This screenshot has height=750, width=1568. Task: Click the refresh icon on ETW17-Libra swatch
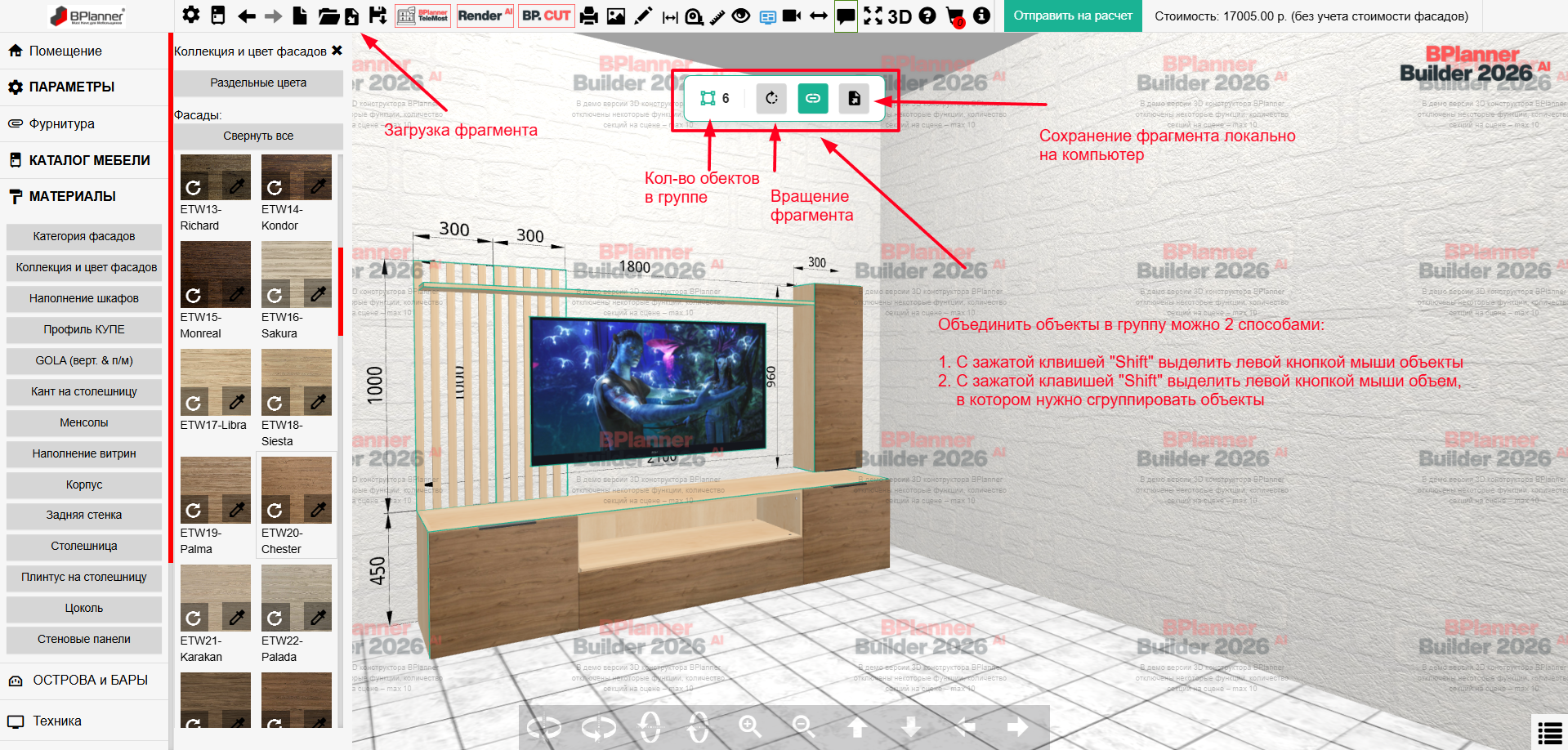(x=194, y=402)
